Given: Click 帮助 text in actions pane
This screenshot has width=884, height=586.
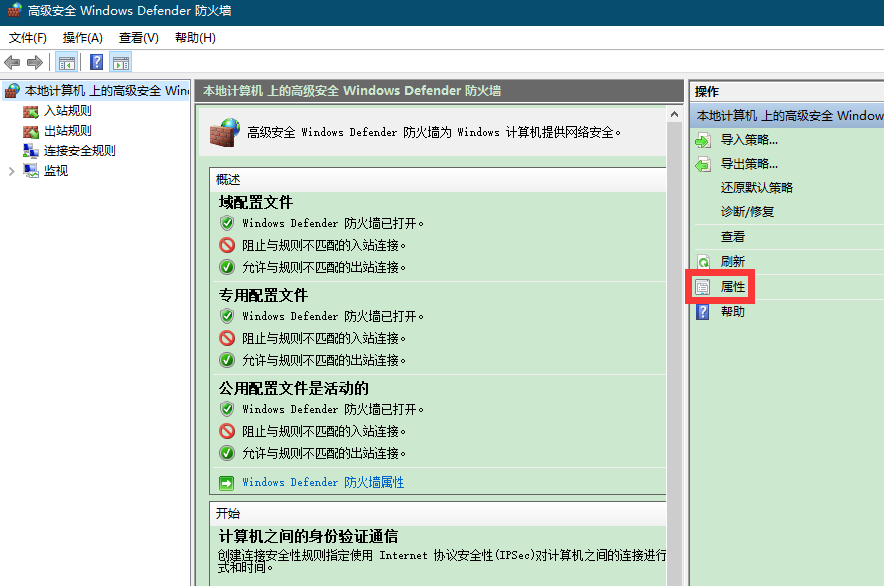Looking at the screenshot, I should pyautogui.click(x=733, y=311).
